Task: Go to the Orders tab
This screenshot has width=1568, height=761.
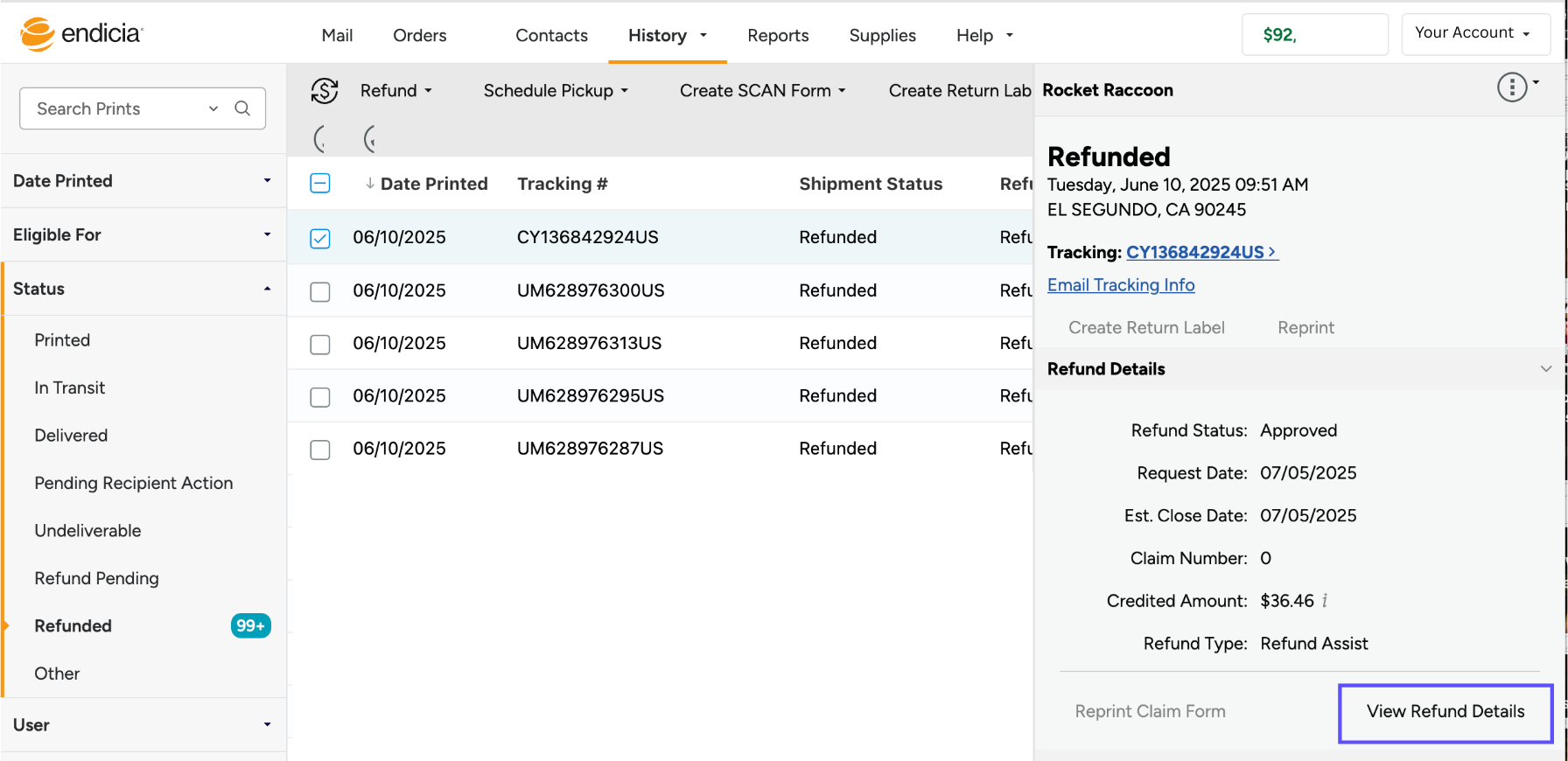Action: click(x=419, y=36)
